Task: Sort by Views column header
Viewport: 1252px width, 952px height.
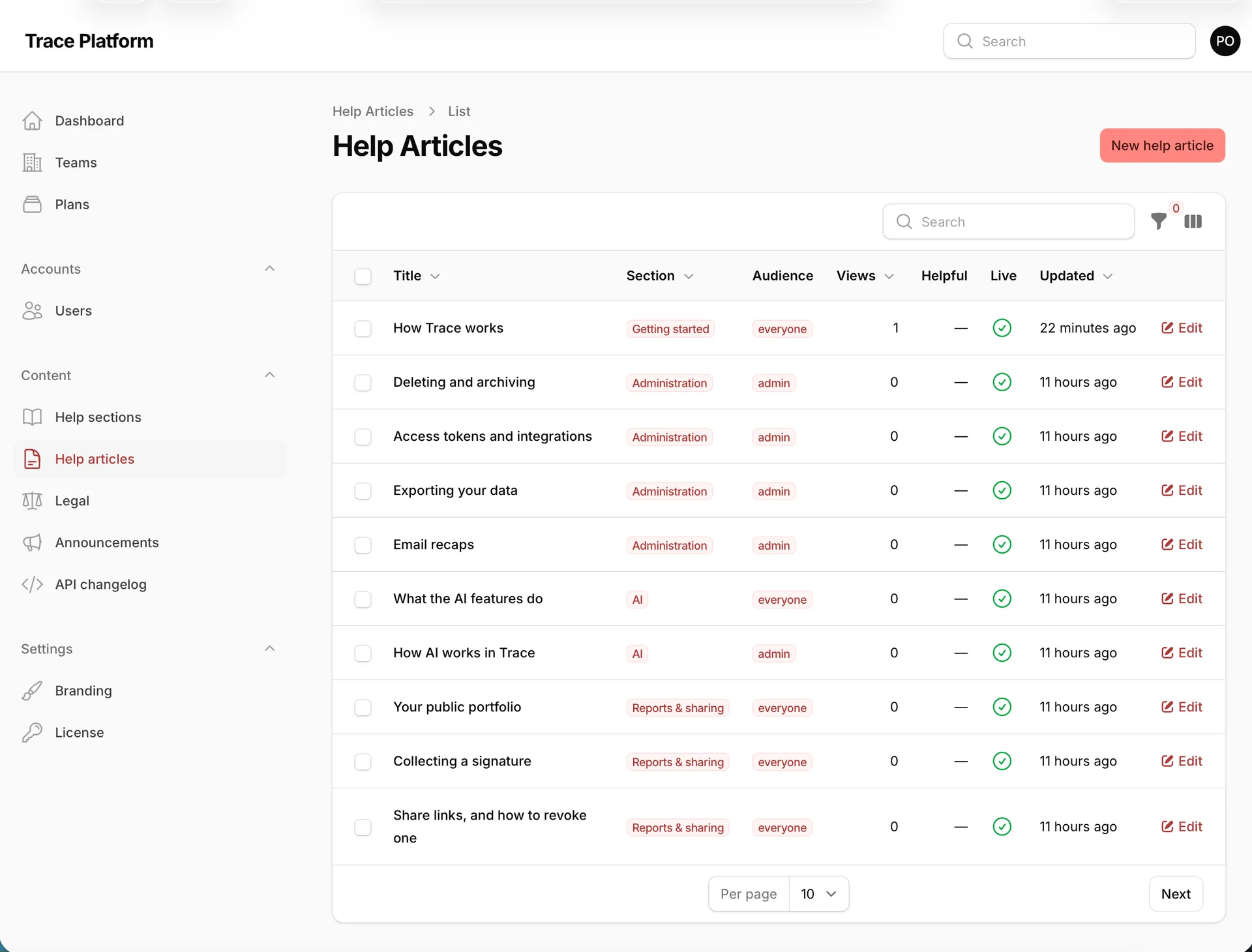Action: 865,276
